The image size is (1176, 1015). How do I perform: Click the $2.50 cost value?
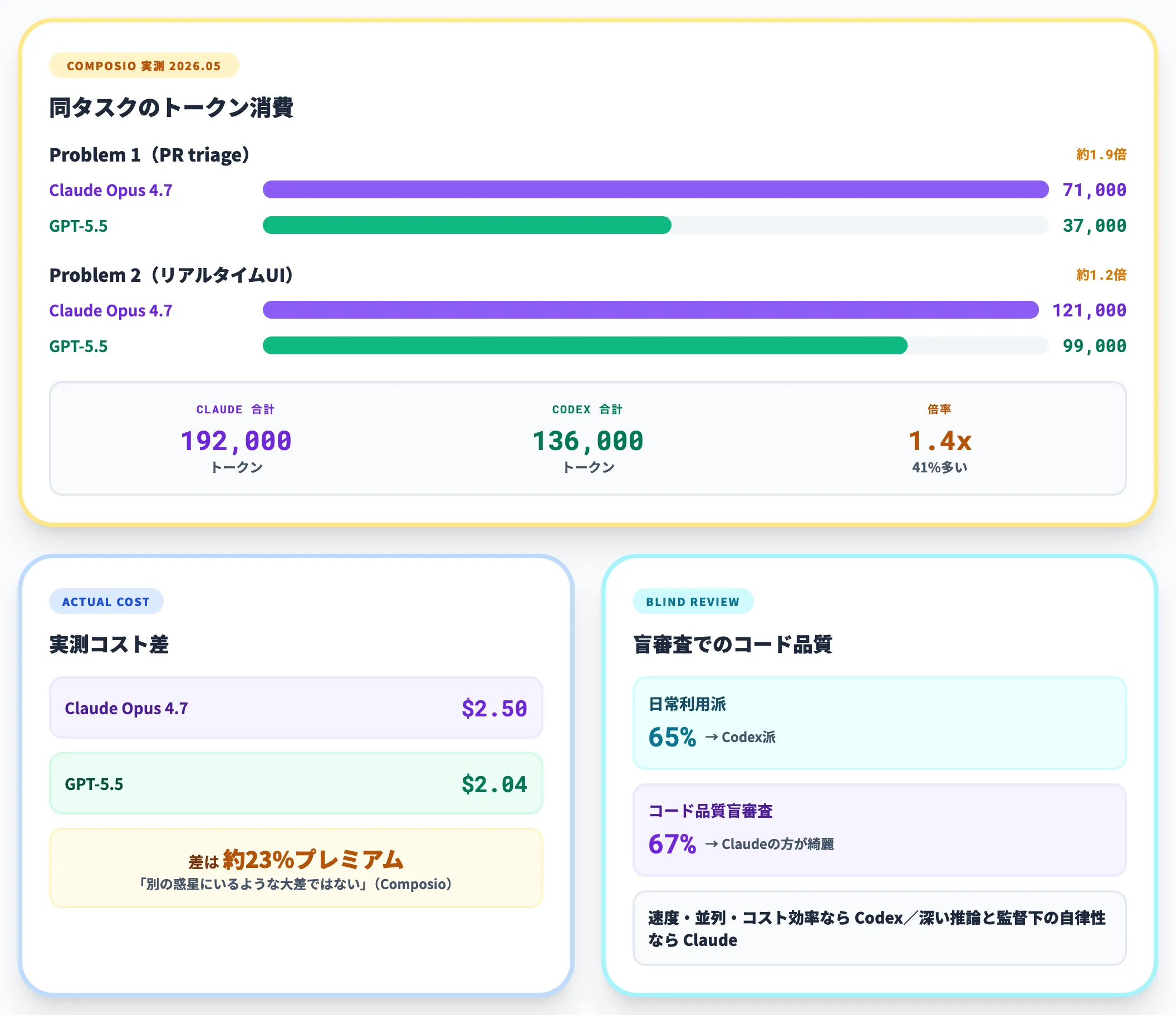[494, 708]
